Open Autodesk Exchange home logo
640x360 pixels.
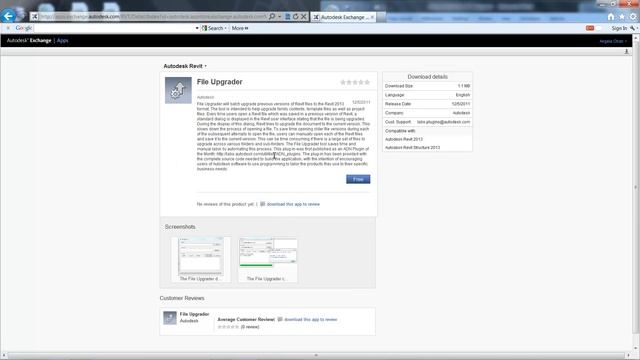pos(29,40)
